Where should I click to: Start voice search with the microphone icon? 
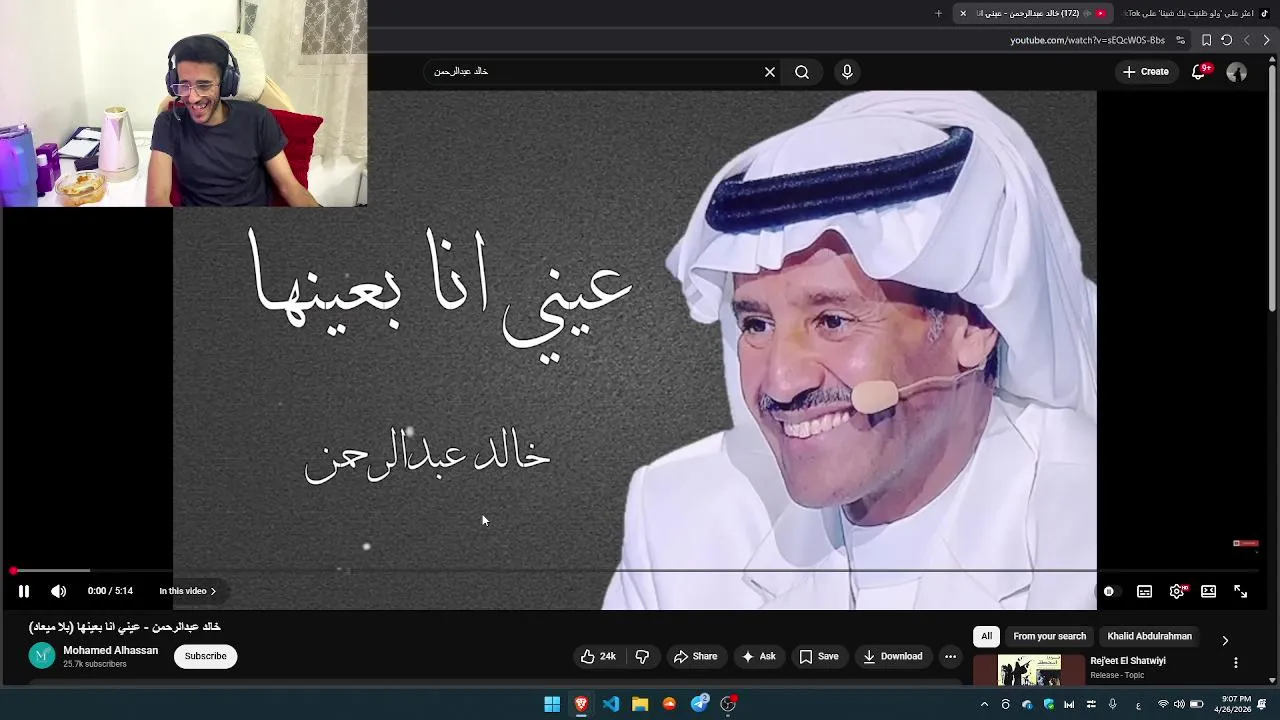click(x=847, y=72)
